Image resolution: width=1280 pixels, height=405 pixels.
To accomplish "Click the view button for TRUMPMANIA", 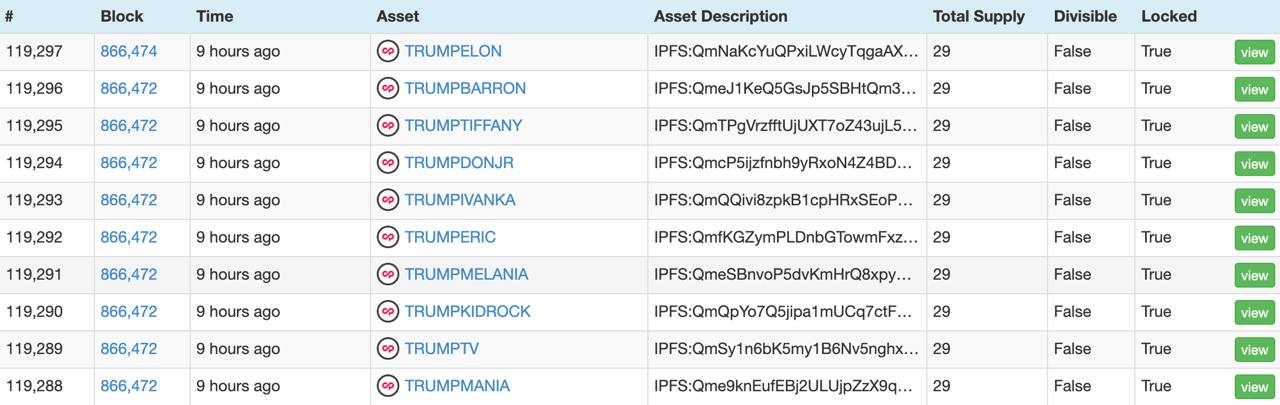I will (1254, 387).
